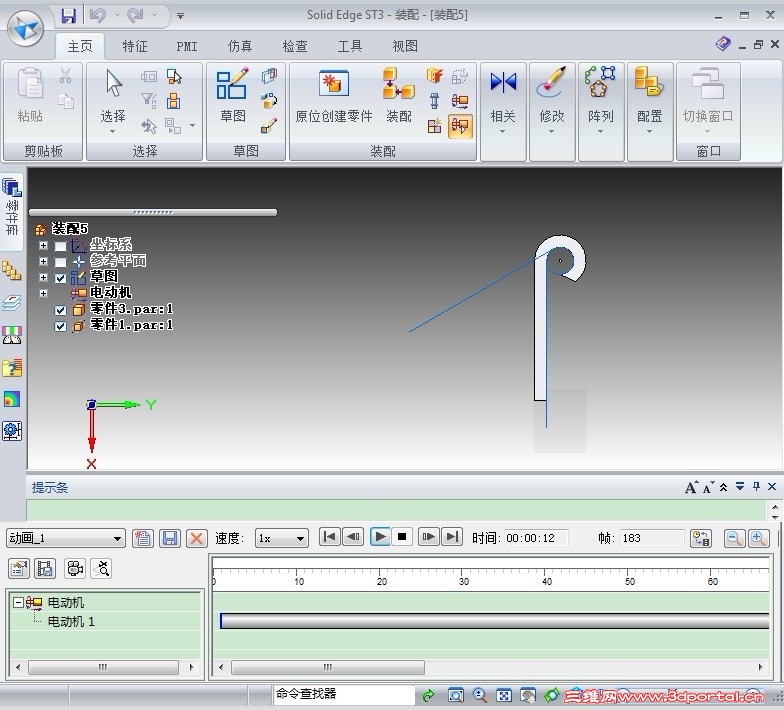
Task: Switch to the 特征 ribbon tab
Action: [135, 46]
